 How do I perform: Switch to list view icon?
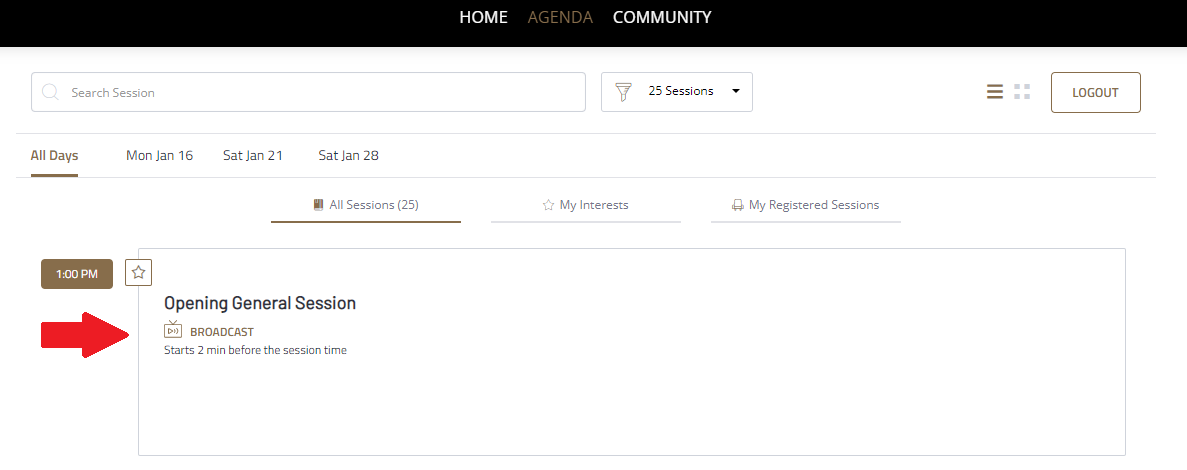pyautogui.click(x=995, y=92)
